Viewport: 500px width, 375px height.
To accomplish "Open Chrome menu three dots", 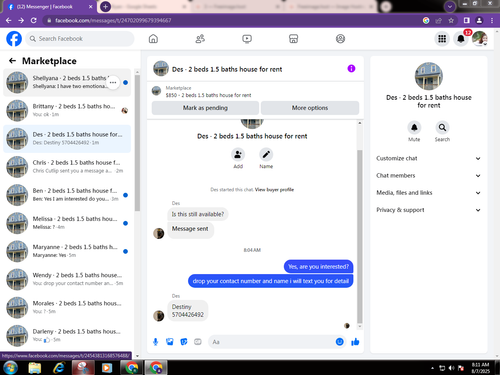I will 492,20.
